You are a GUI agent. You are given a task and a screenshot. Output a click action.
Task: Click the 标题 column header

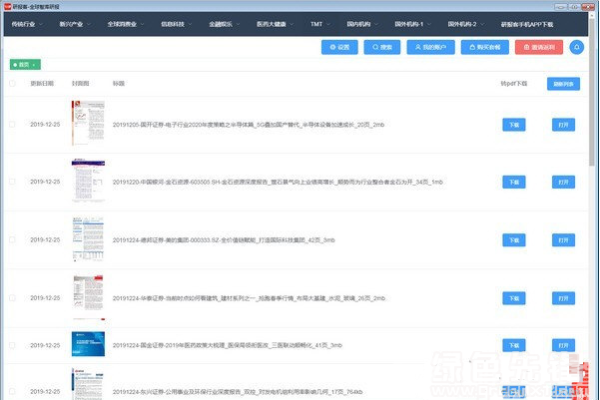click(119, 83)
